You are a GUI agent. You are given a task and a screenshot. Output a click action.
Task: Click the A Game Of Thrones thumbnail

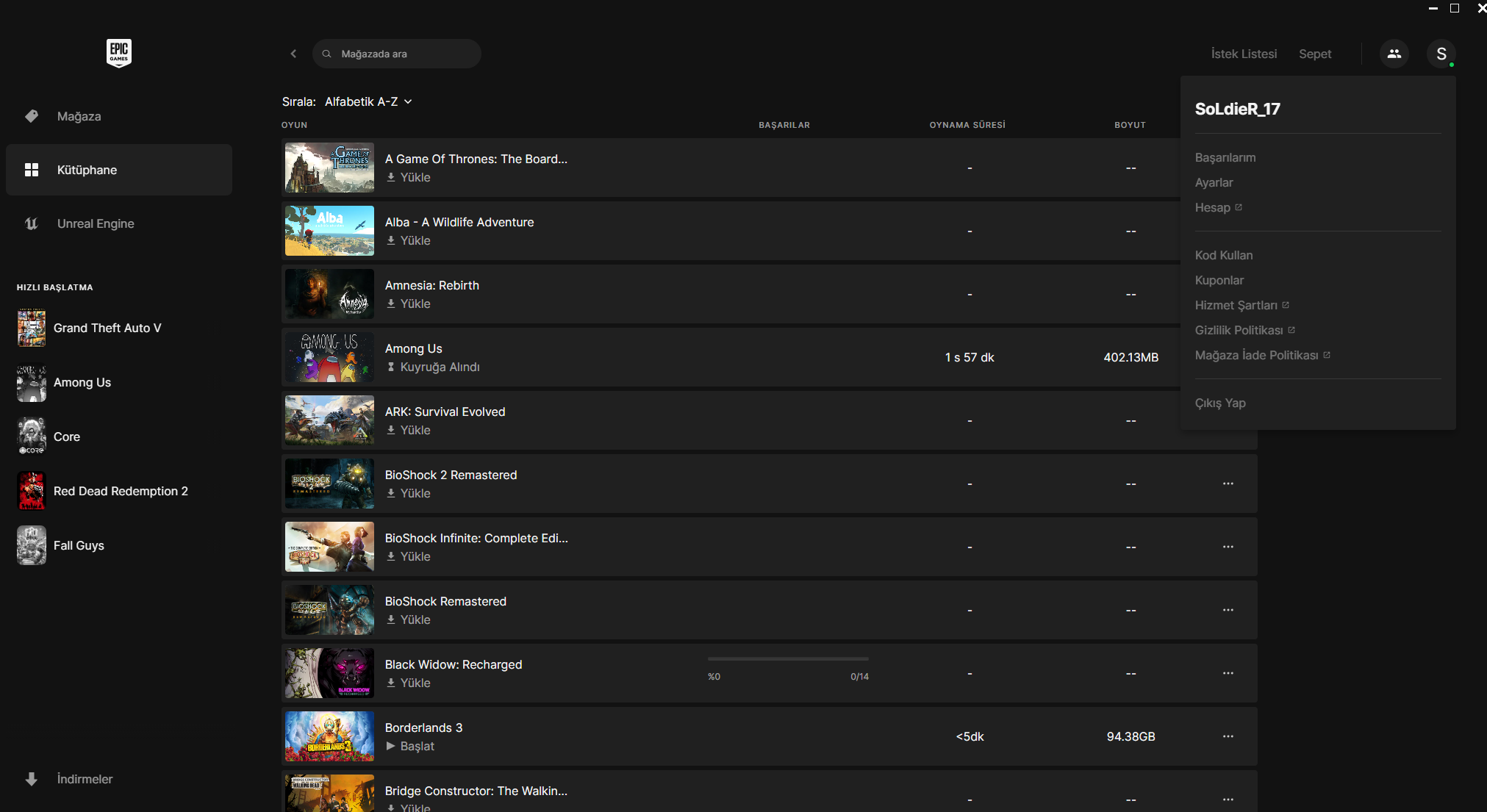[329, 168]
